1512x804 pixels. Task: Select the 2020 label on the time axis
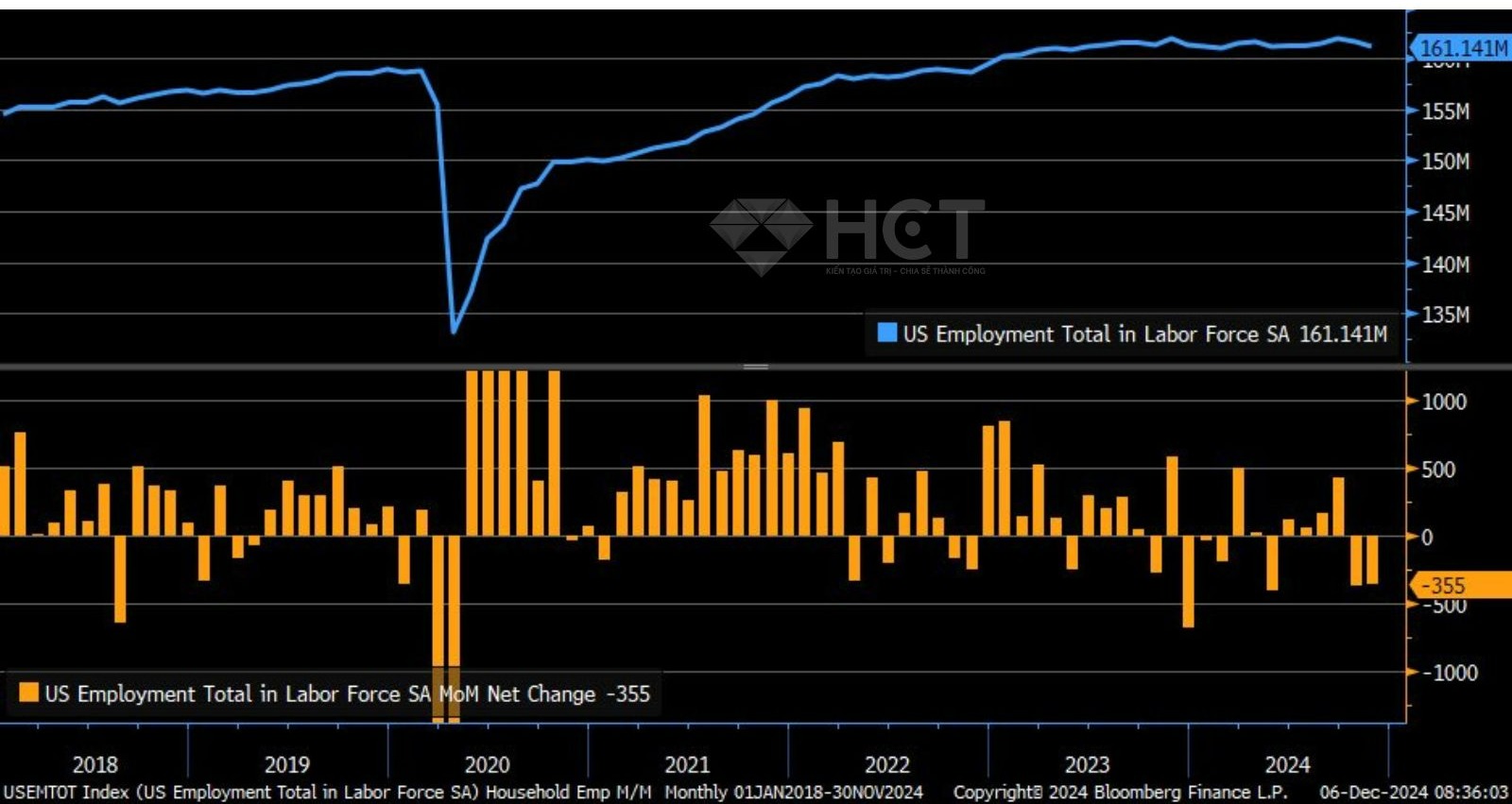[x=487, y=764]
